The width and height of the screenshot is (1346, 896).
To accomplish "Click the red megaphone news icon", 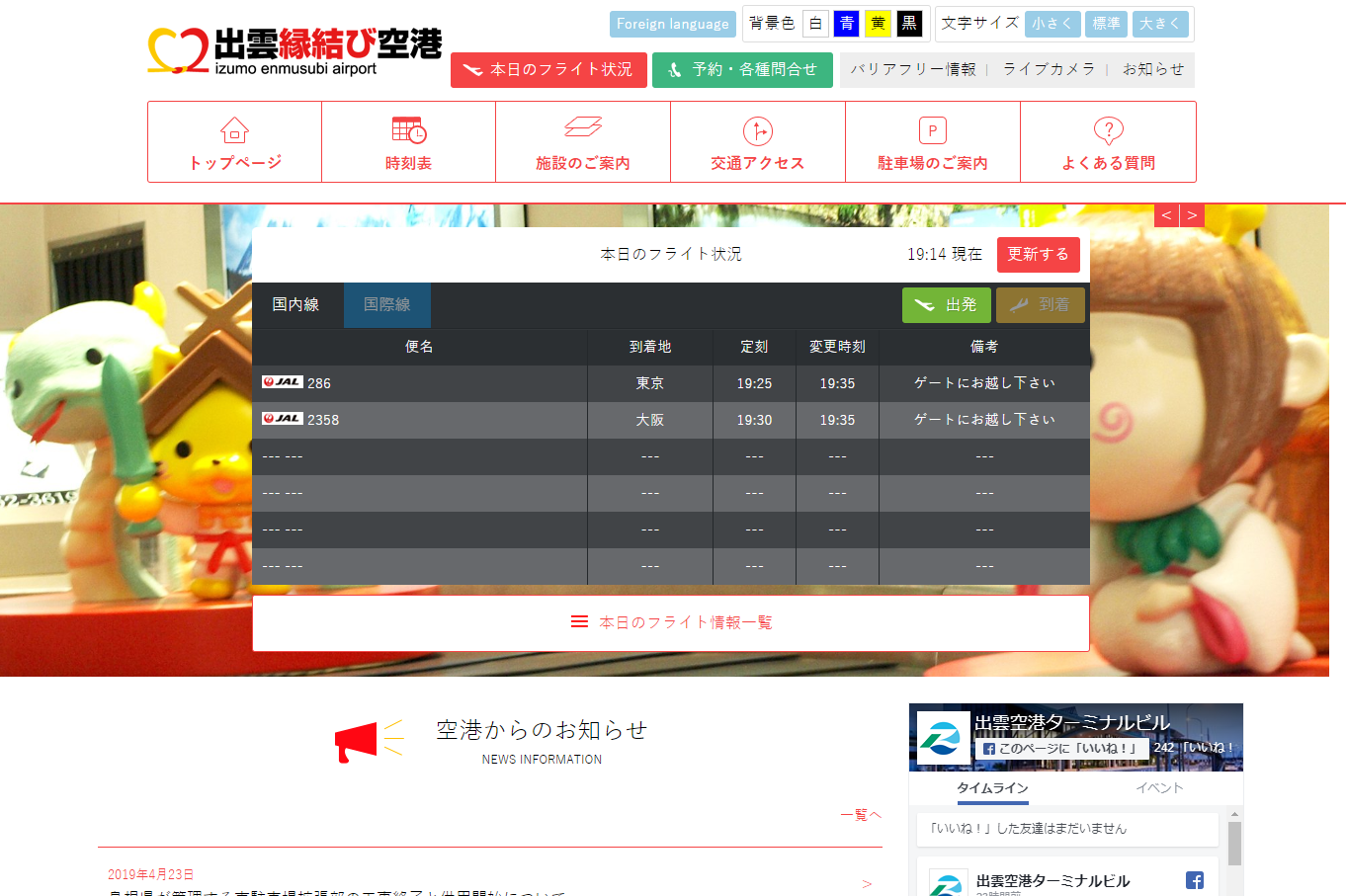I will (369, 740).
